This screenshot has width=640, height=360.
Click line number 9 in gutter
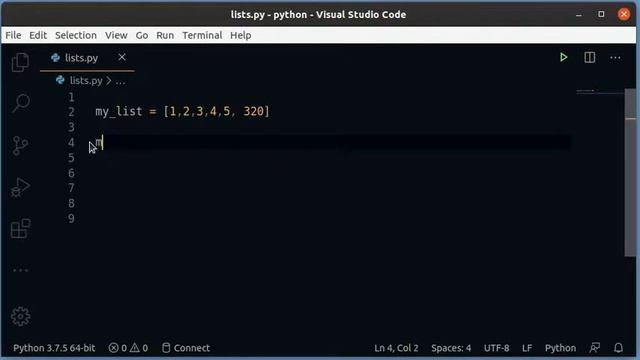point(71,218)
